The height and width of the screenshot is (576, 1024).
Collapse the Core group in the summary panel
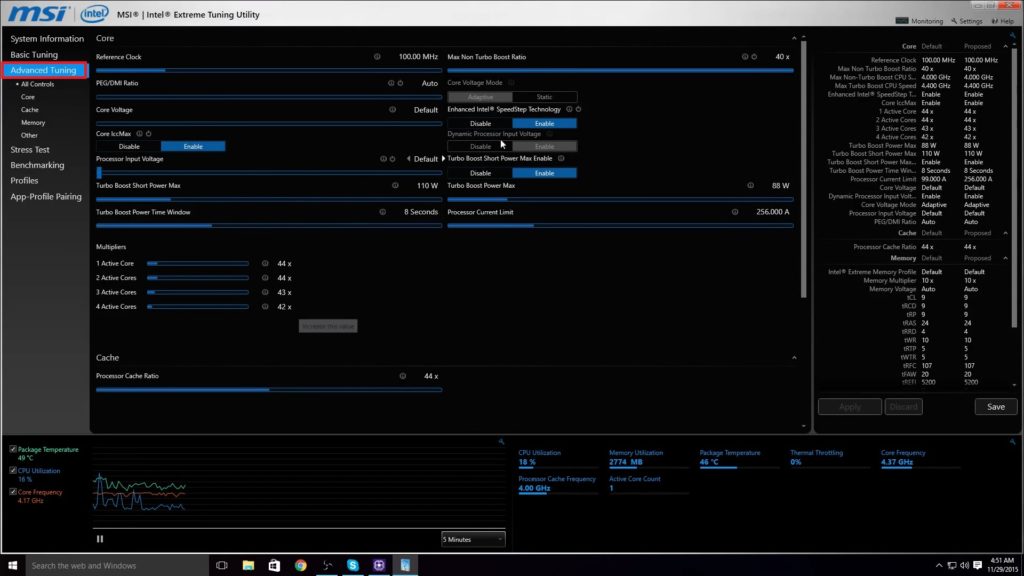(x=1006, y=46)
